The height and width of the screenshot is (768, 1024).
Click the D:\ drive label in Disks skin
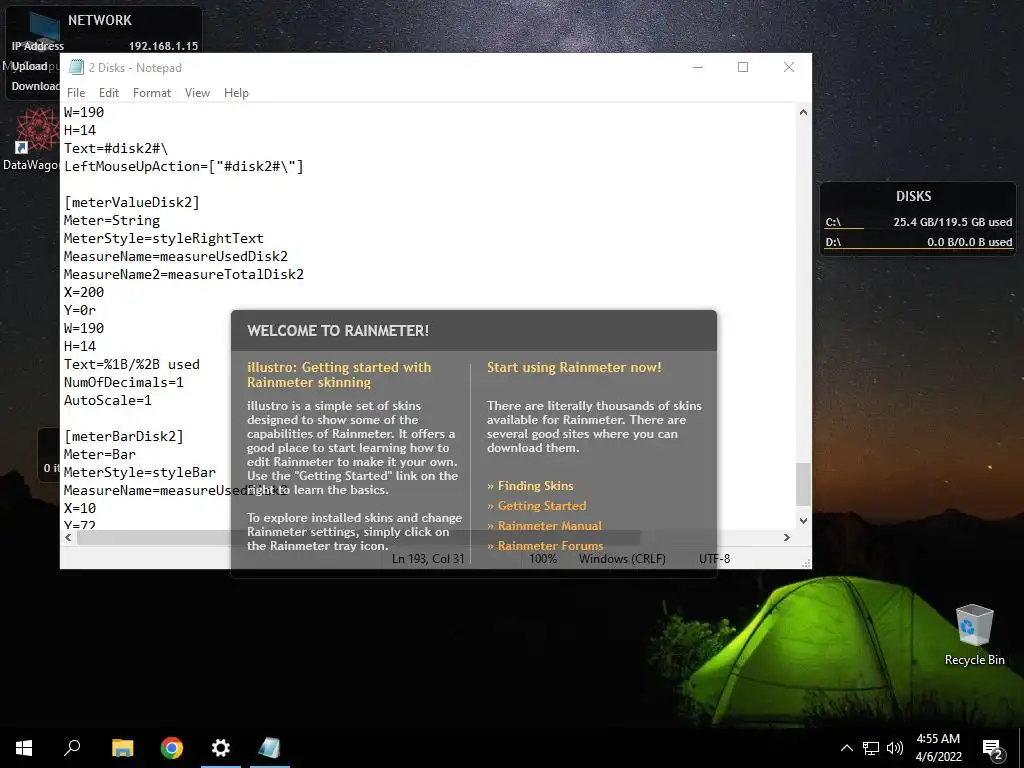tap(833, 242)
